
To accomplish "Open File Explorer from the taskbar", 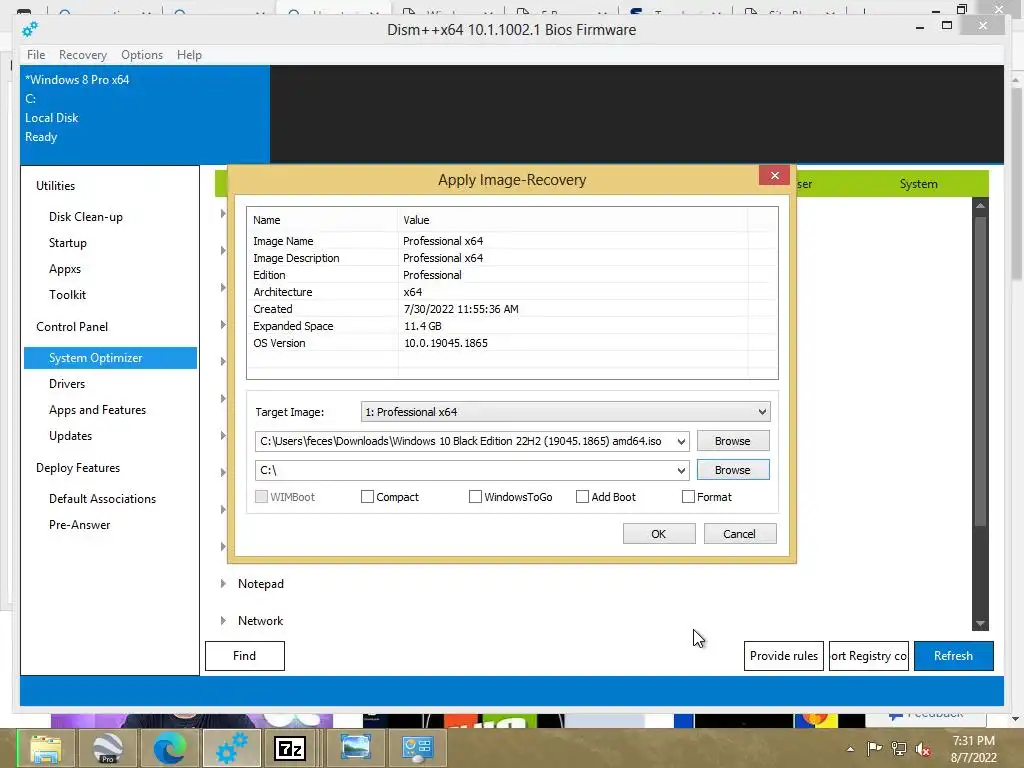I will (46, 748).
